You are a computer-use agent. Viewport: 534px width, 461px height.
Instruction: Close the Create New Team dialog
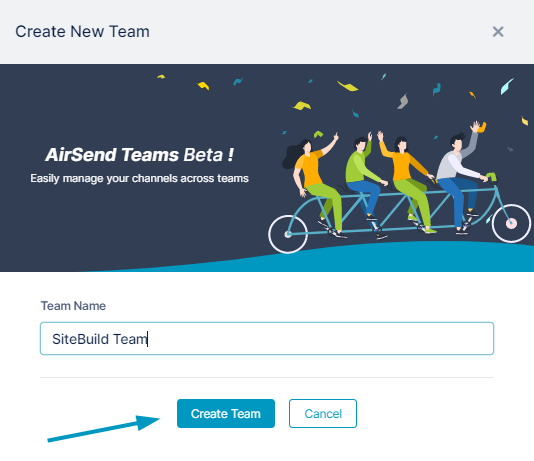tap(498, 32)
